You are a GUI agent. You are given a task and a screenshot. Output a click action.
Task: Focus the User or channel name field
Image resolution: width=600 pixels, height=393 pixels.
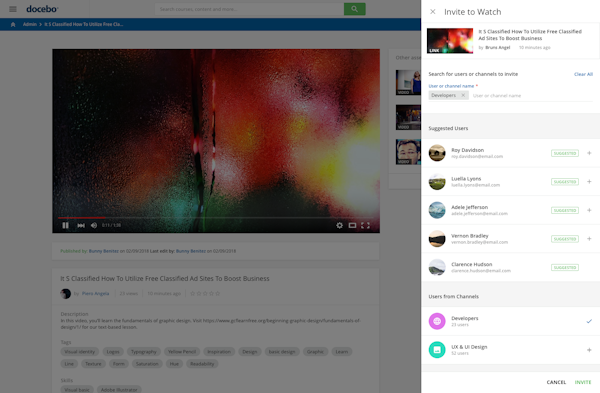pos(532,96)
